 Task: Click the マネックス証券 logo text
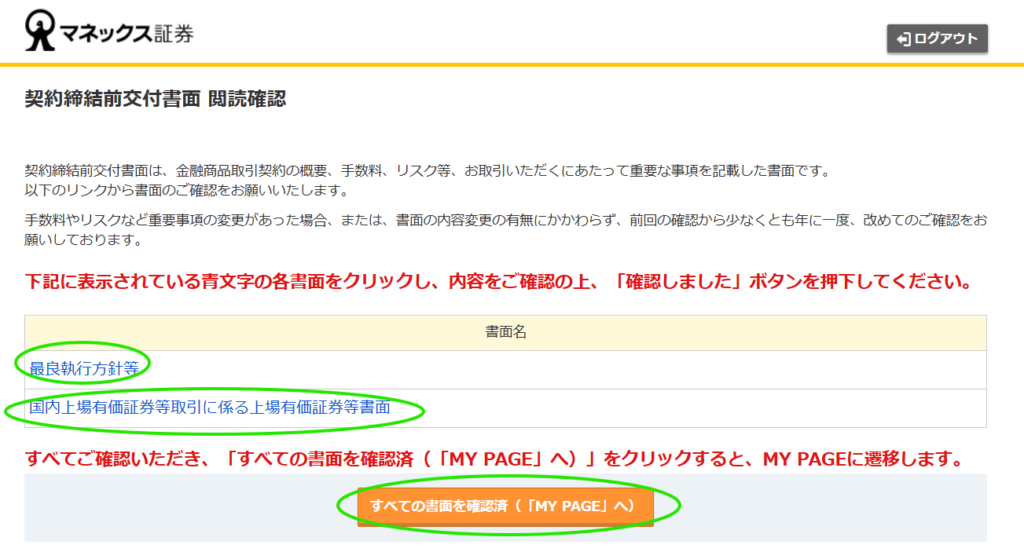click(130, 33)
